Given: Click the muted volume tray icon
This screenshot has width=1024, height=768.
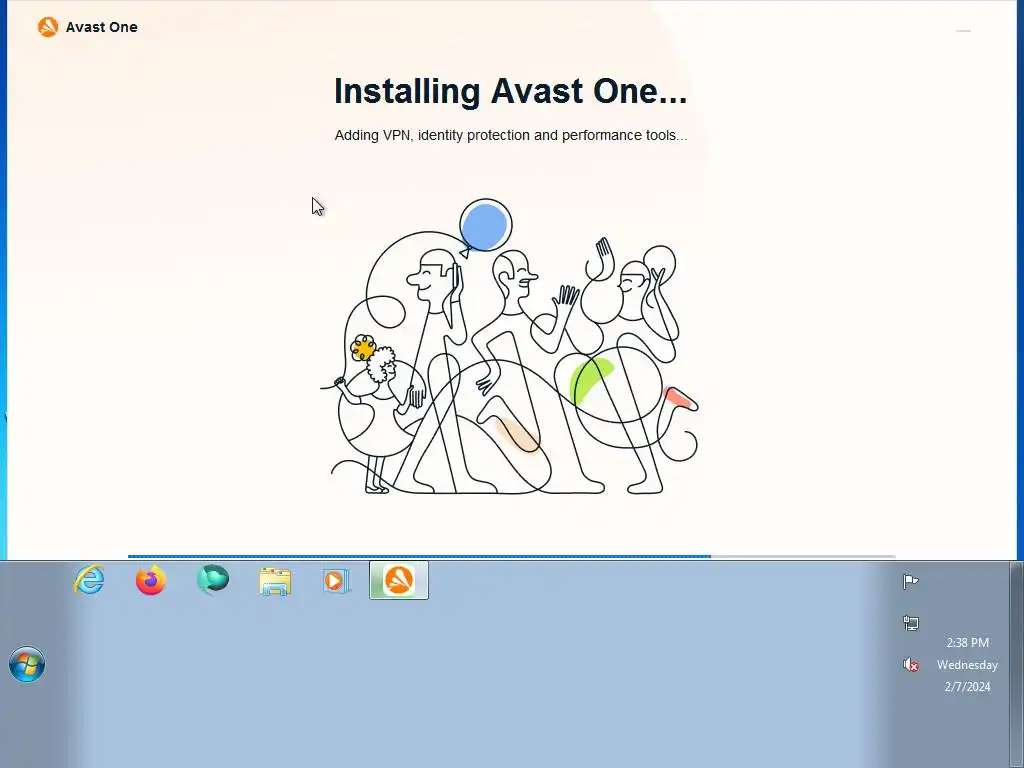Looking at the screenshot, I should point(910,665).
